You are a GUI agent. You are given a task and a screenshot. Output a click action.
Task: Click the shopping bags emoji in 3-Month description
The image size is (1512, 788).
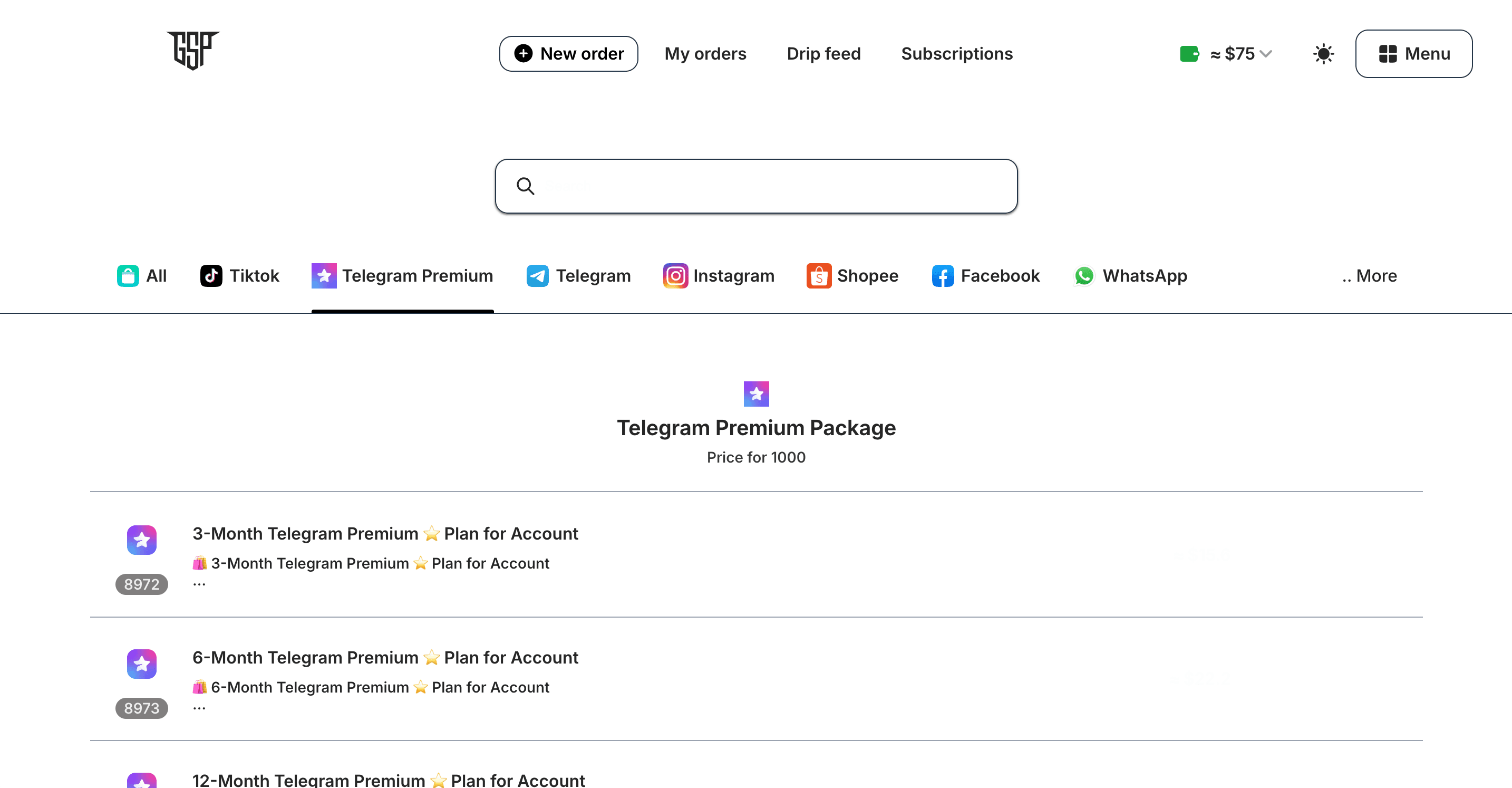[x=200, y=563]
